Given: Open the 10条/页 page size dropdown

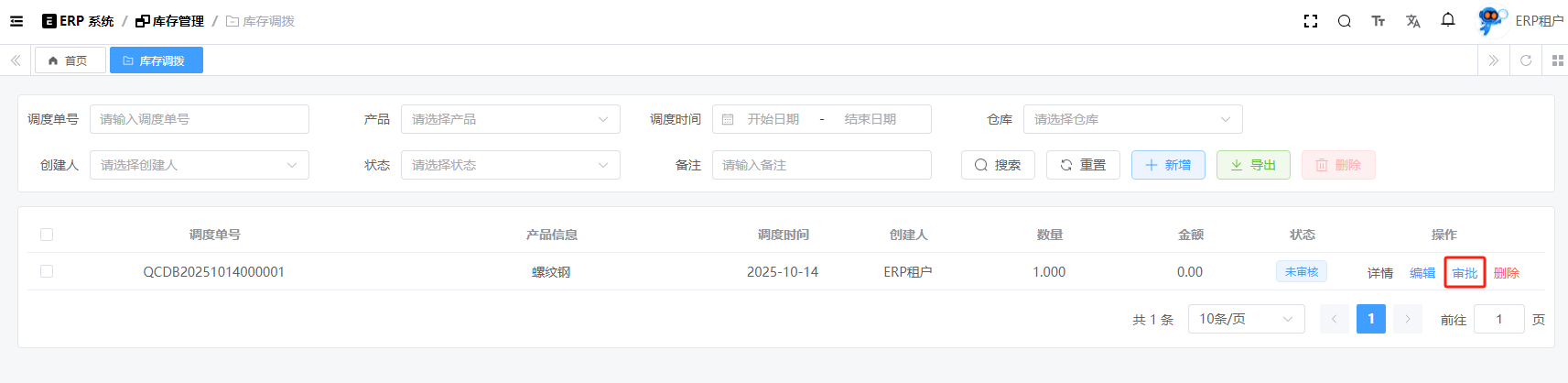Looking at the screenshot, I should point(1245,319).
